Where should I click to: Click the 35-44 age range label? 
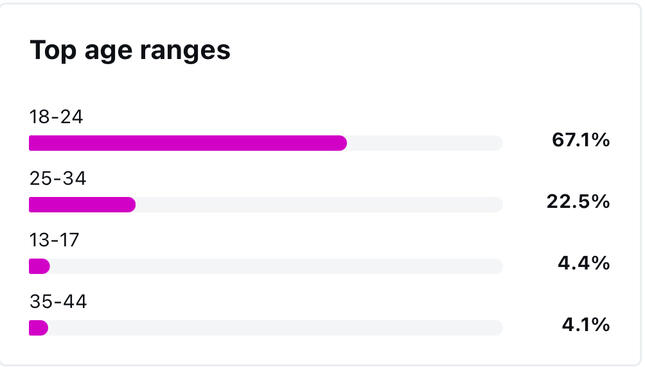click(58, 302)
